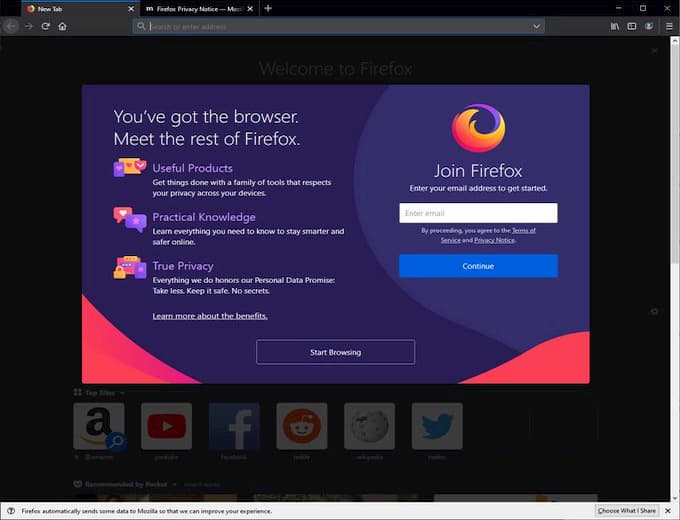Close the New Tab tab

[131, 9]
